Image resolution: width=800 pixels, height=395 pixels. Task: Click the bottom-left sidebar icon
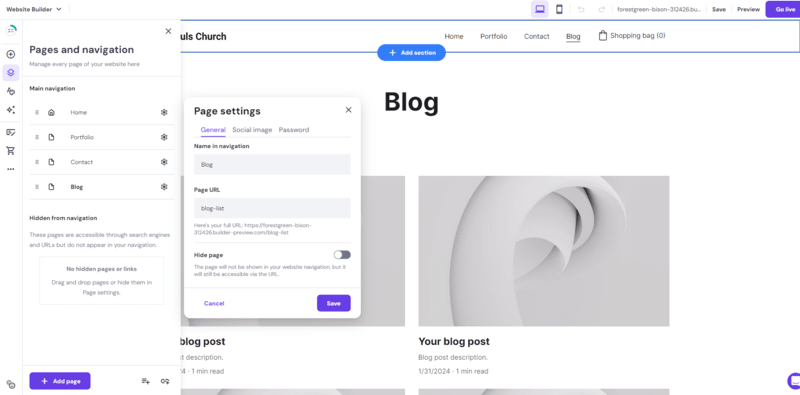[x=11, y=384]
